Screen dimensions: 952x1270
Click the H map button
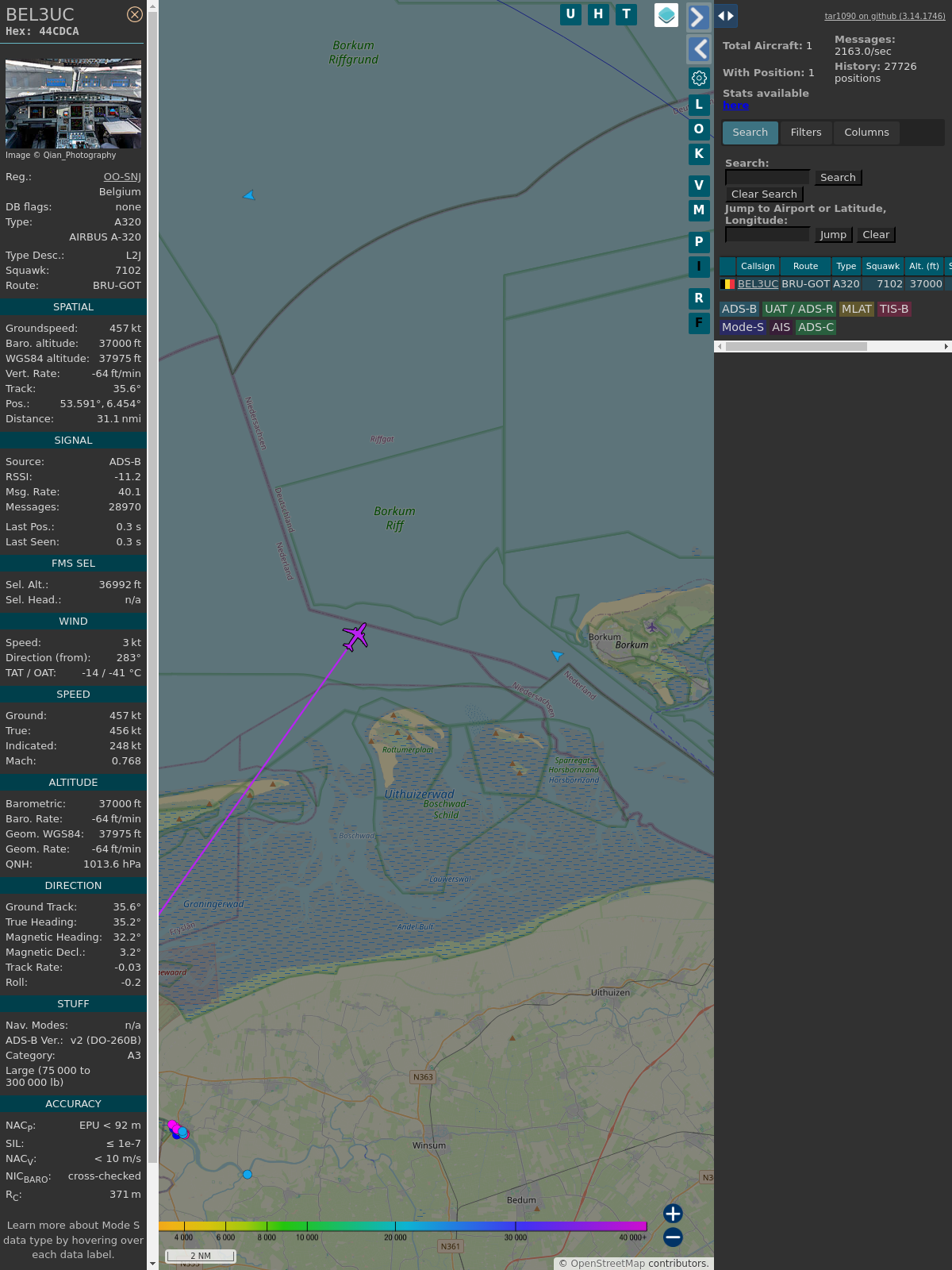598,14
